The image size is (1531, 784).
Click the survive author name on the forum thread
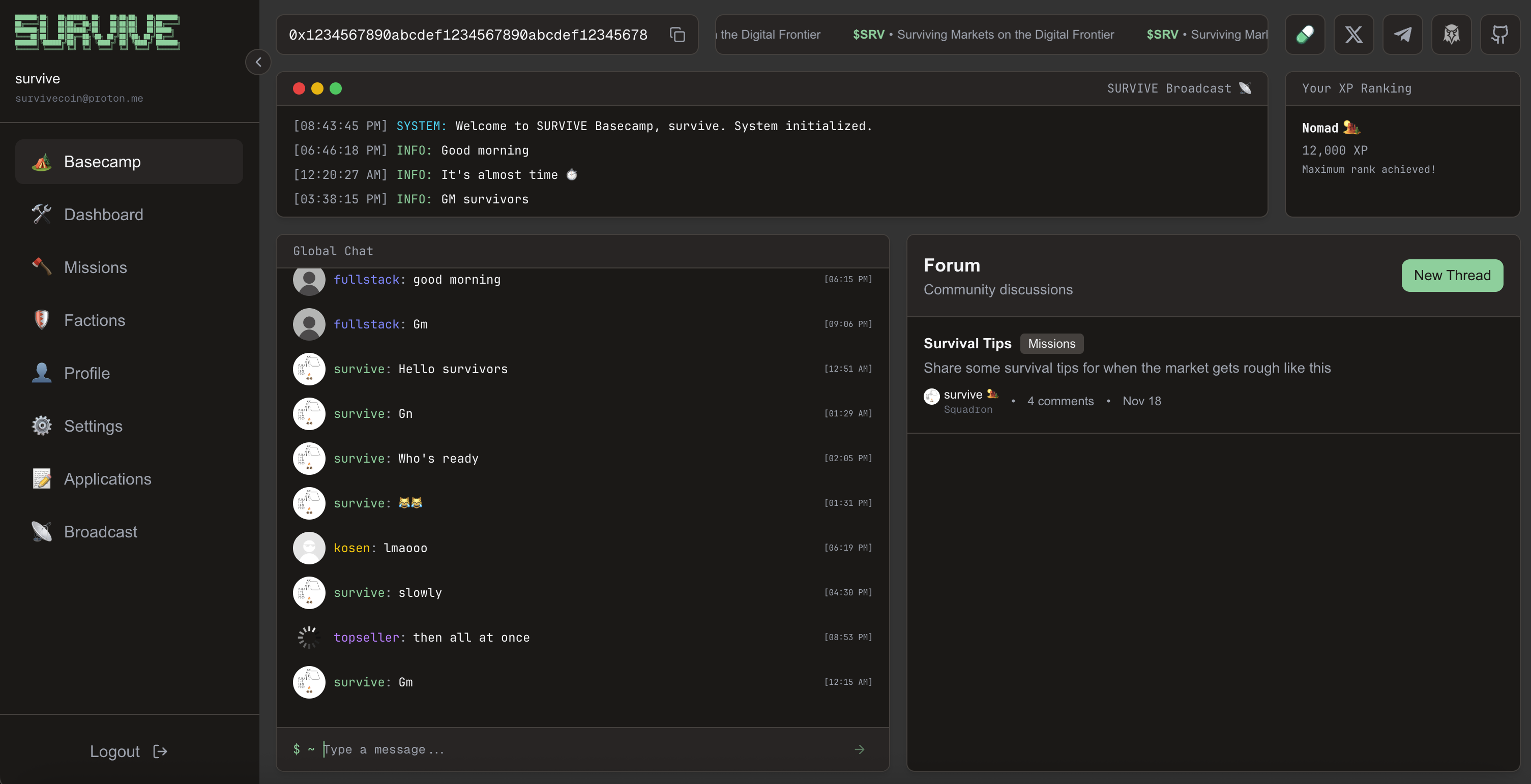tap(963, 395)
